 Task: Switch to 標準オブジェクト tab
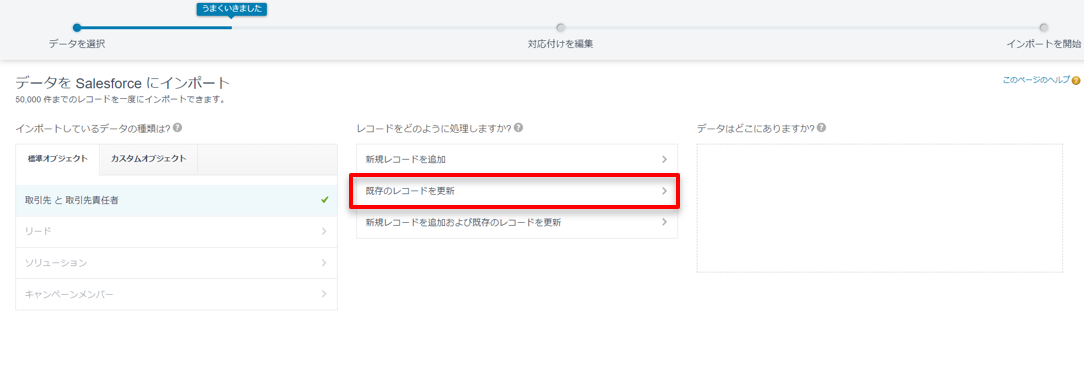(58, 159)
